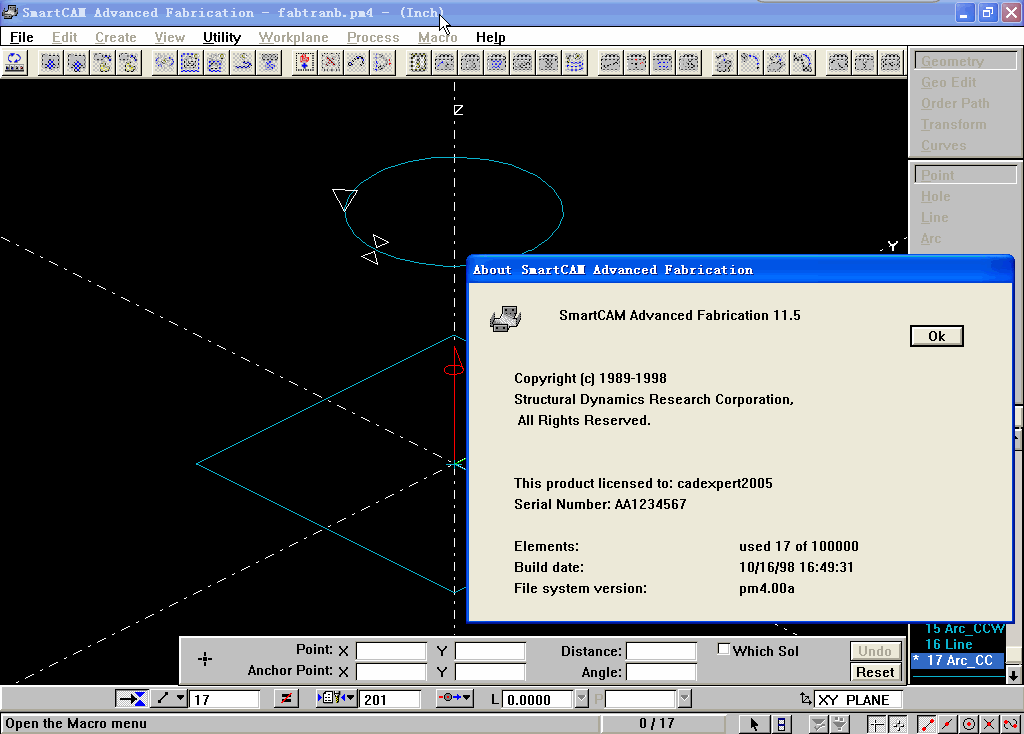Click the Angle input field

pos(661,672)
